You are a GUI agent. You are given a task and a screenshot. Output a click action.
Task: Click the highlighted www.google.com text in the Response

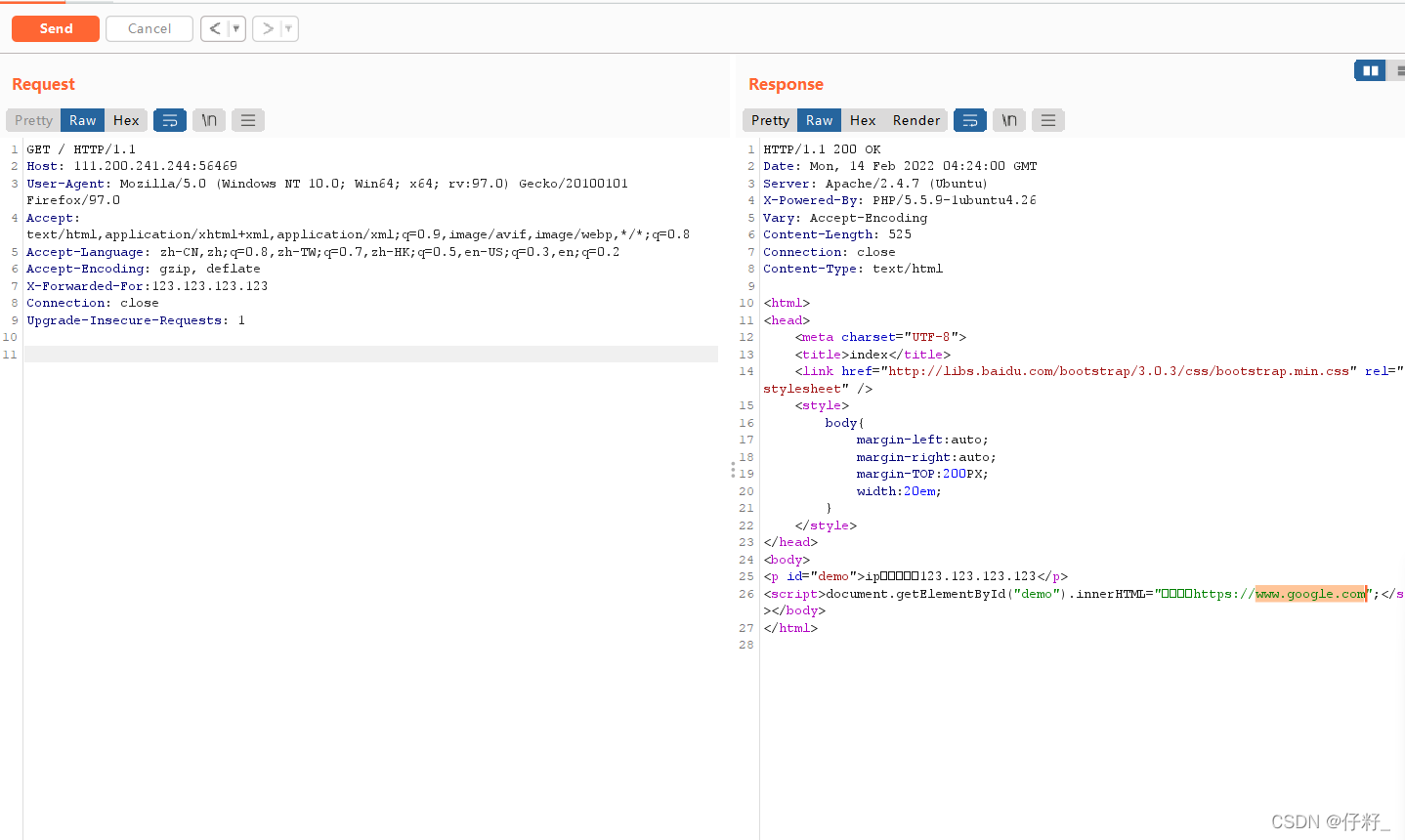point(1311,594)
